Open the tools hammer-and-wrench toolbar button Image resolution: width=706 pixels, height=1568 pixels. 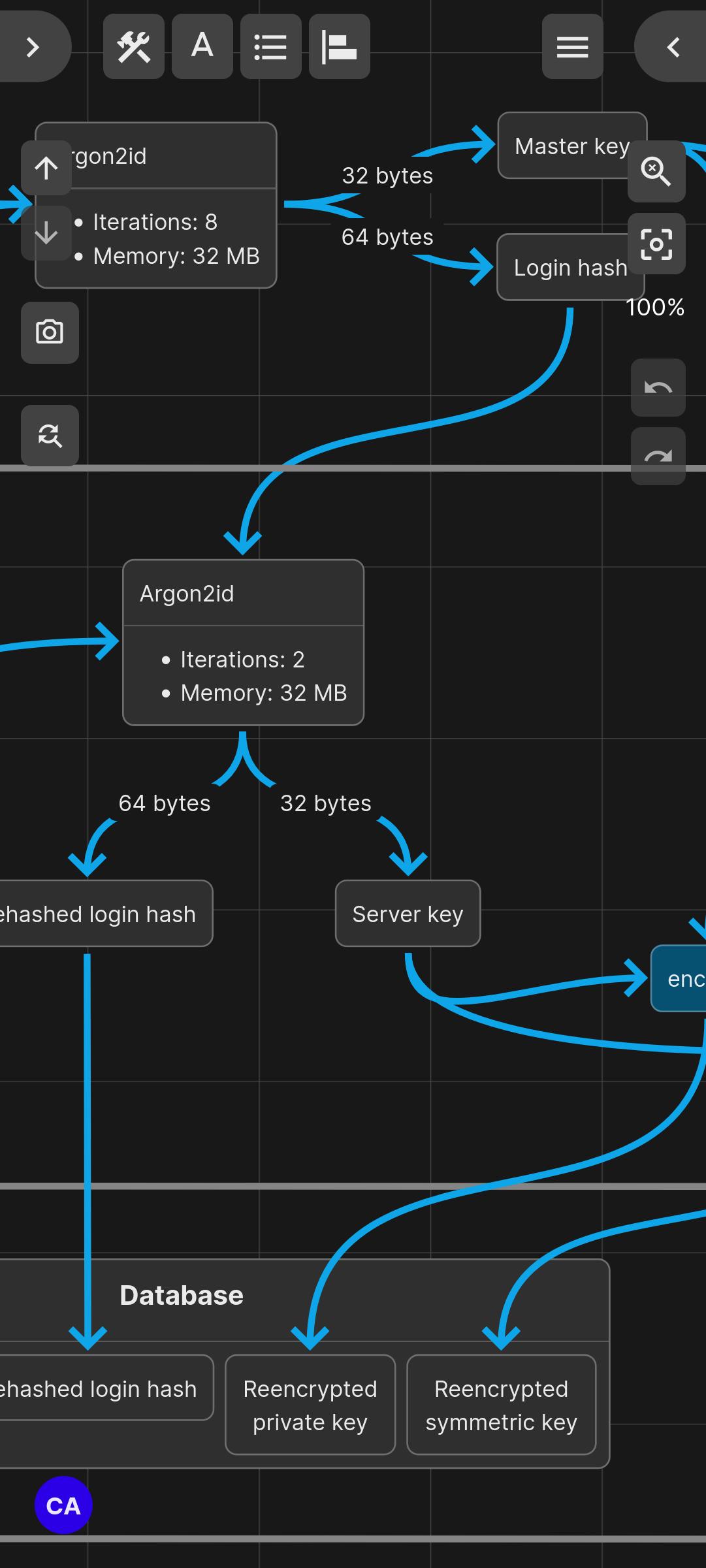(x=134, y=48)
